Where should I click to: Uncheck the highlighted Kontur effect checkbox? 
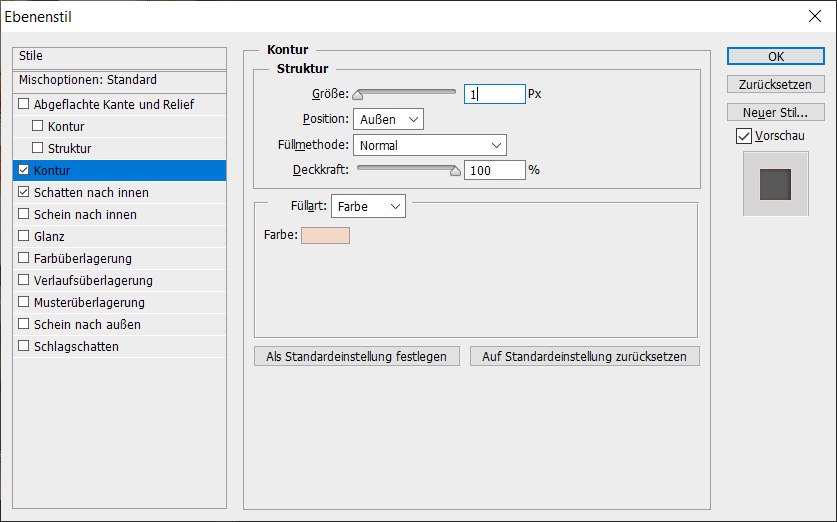(23, 170)
